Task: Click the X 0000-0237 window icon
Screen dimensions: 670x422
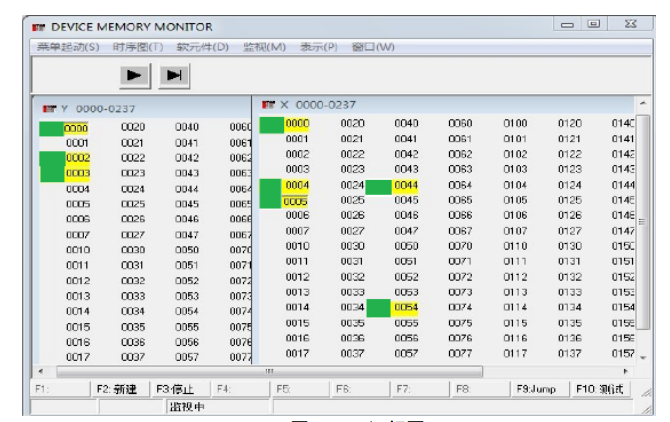Action: click(268, 105)
